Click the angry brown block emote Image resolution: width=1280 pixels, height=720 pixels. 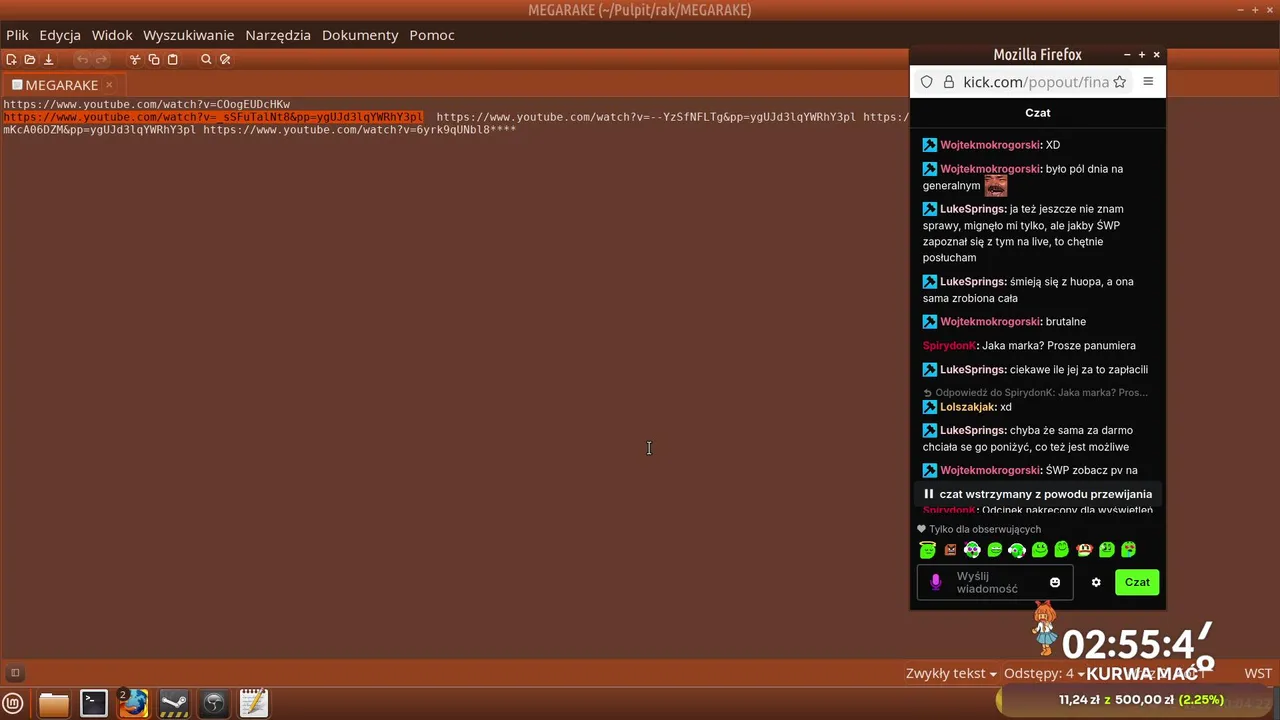point(950,550)
